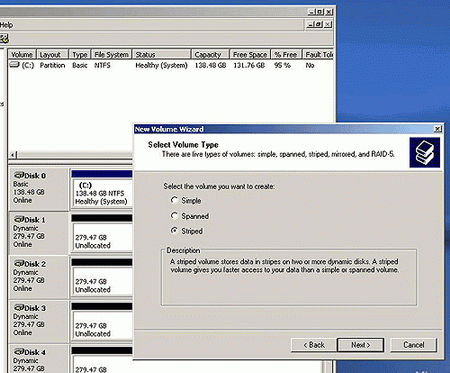Click the Disk 3 disk icon
The width and height of the screenshot is (450, 373).
pyautogui.click(x=19, y=307)
